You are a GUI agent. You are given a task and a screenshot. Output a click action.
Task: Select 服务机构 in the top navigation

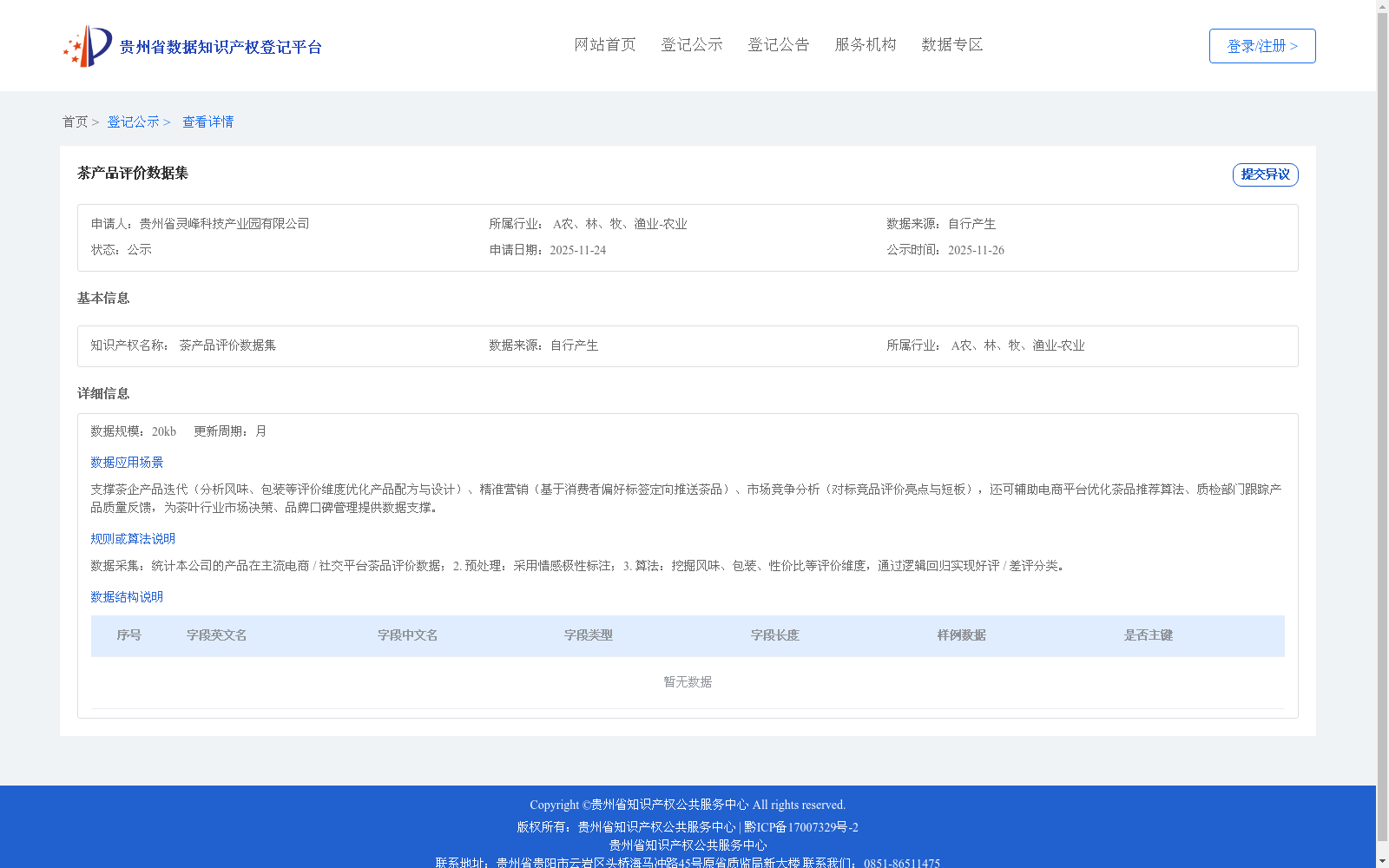coord(866,45)
